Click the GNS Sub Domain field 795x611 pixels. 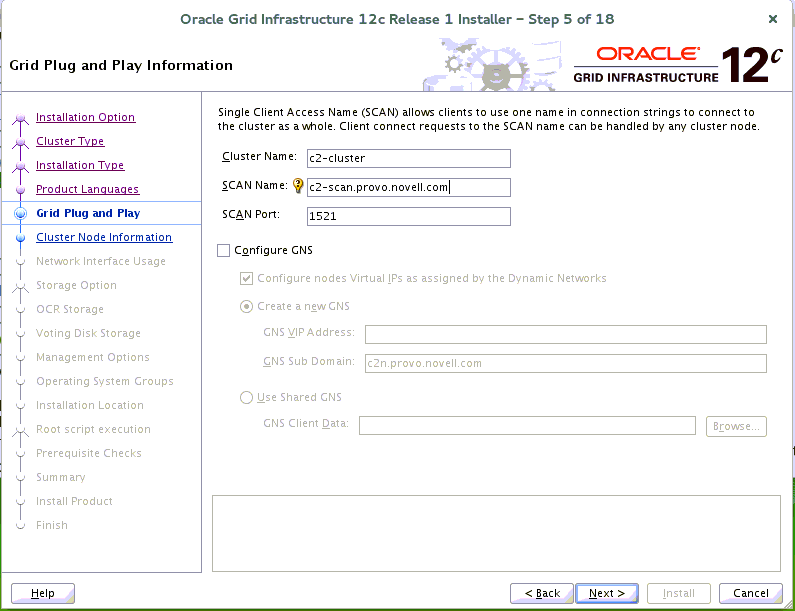[x=566, y=363]
